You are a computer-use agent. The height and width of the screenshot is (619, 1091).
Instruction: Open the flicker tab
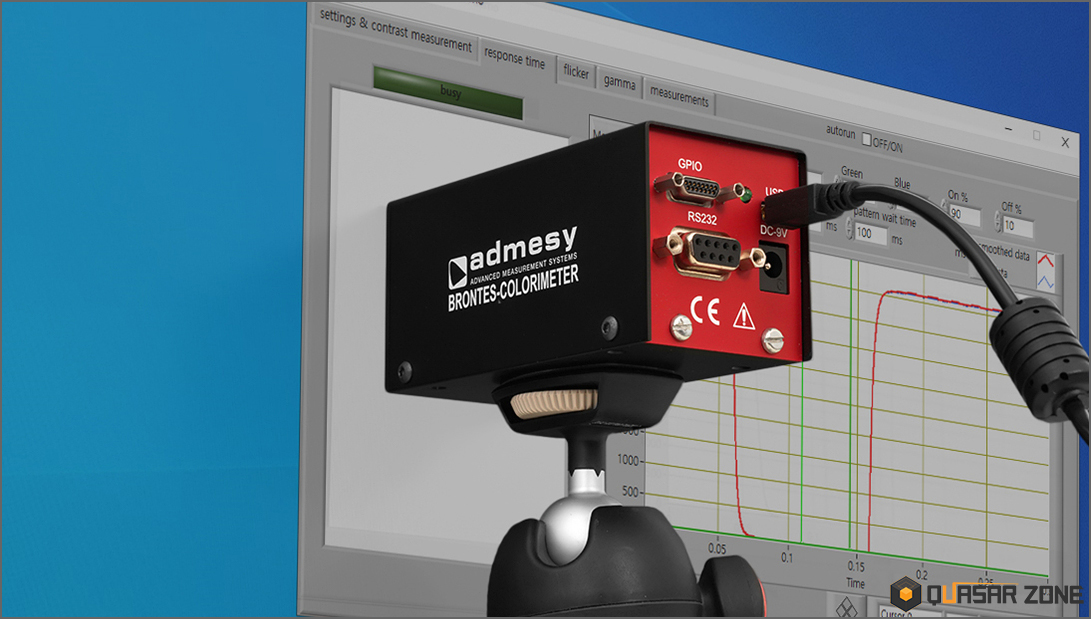click(576, 73)
